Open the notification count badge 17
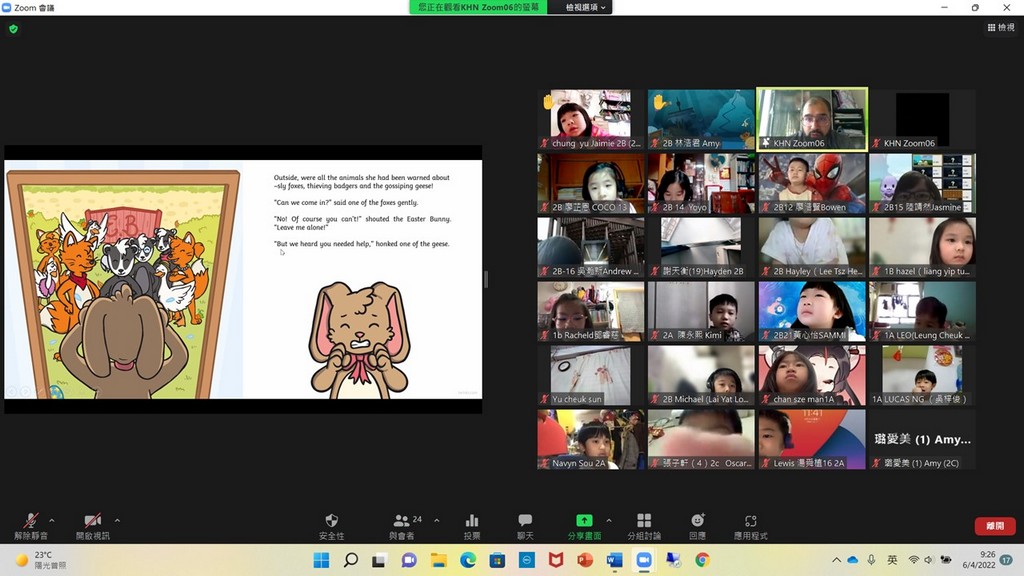Image resolution: width=1024 pixels, height=576 pixels. coord(1006,560)
